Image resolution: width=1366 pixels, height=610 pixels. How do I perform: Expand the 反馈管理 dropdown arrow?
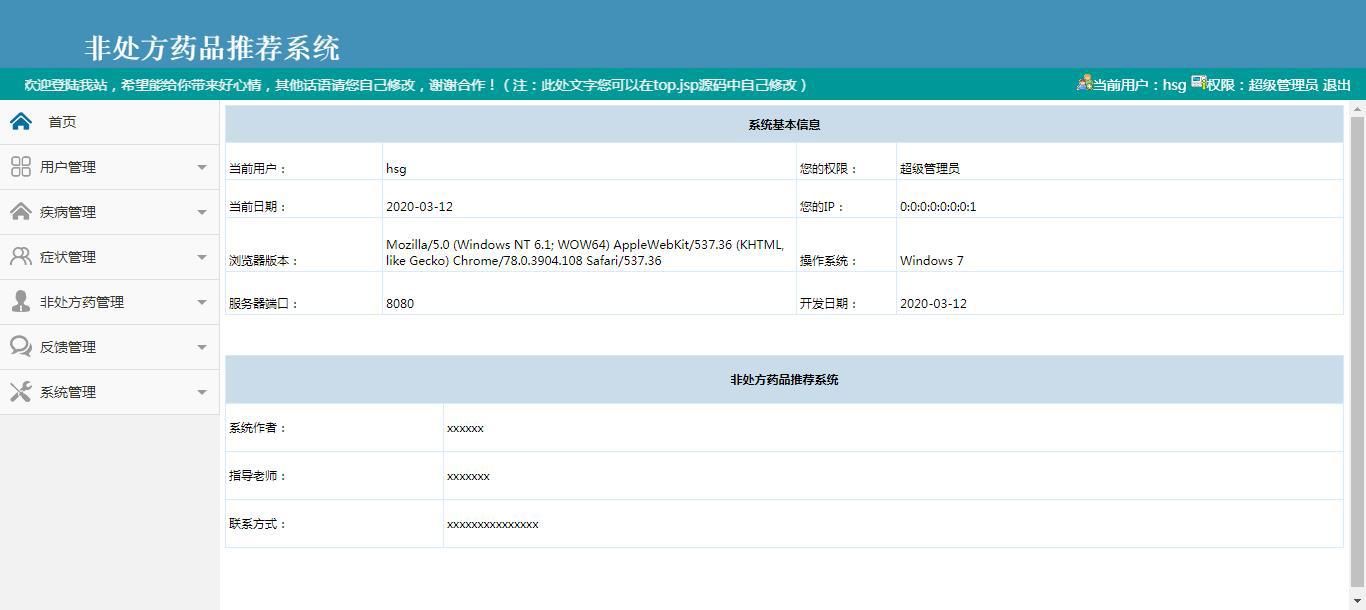pos(202,347)
